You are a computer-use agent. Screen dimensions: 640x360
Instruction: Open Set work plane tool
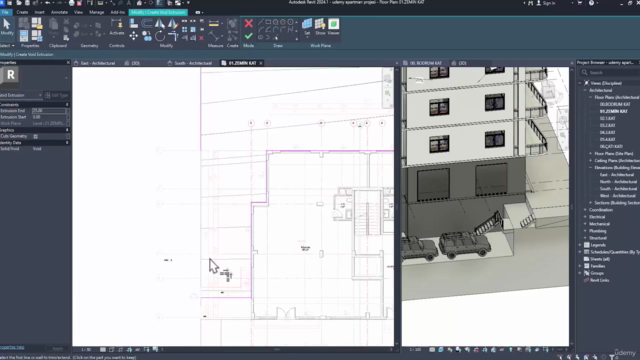click(307, 27)
